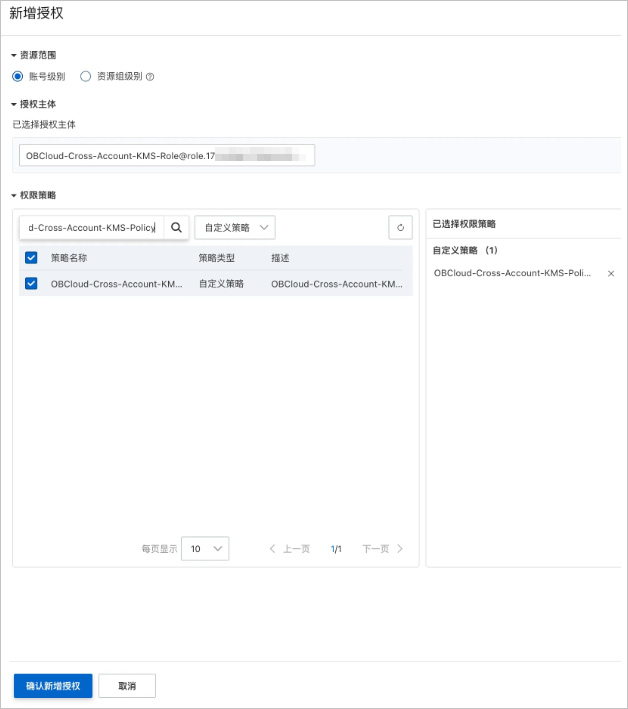Open the 自定义策略 policy type dropdown

click(x=235, y=227)
